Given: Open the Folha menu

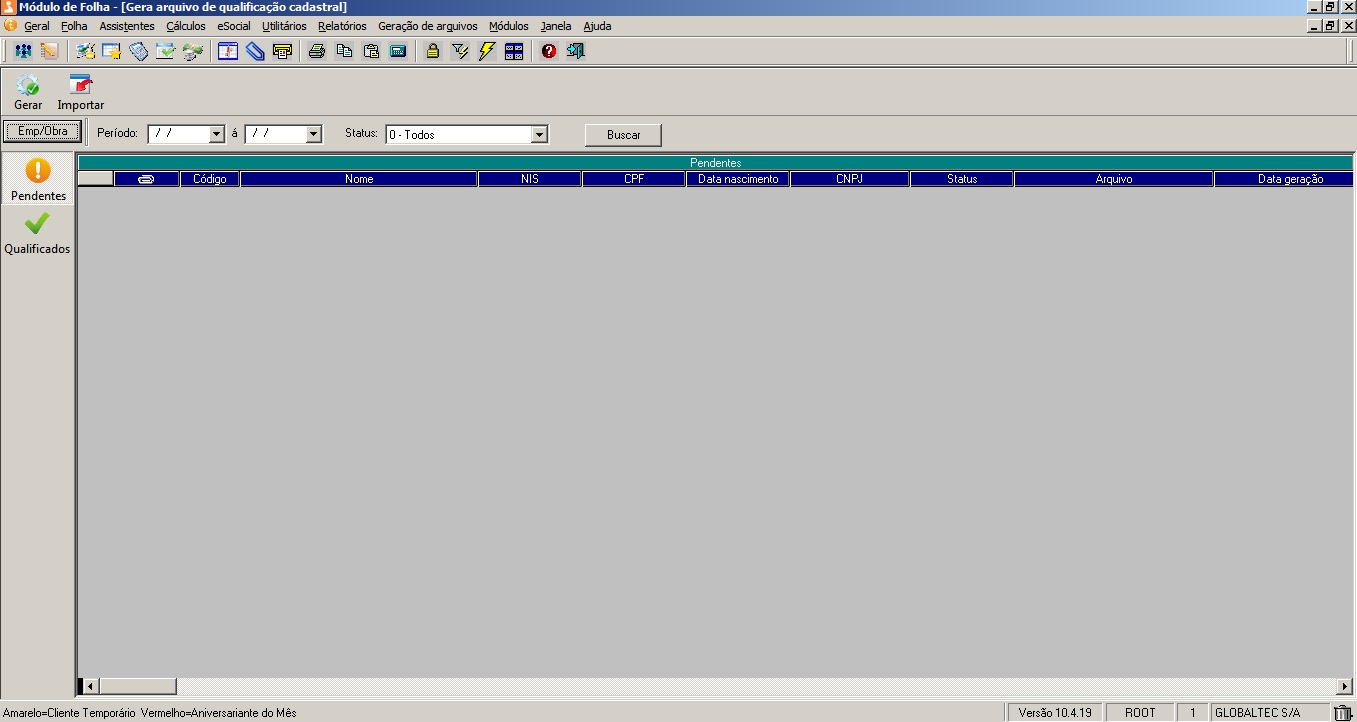Looking at the screenshot, I should click(74, 26).
